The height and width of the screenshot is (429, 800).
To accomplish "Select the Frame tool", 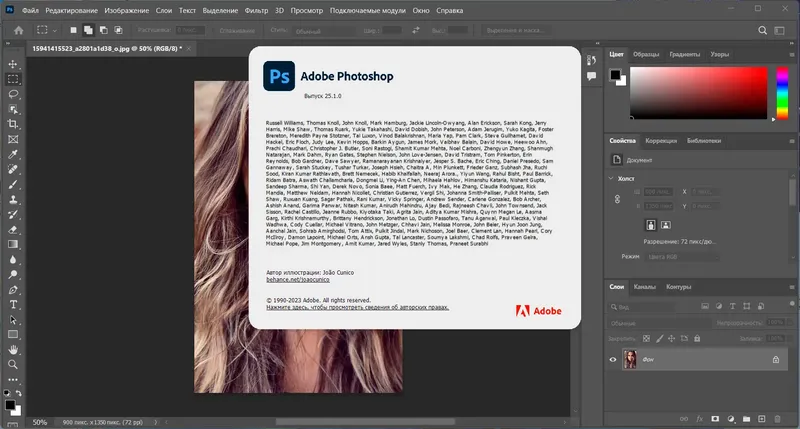I will 13,139.
